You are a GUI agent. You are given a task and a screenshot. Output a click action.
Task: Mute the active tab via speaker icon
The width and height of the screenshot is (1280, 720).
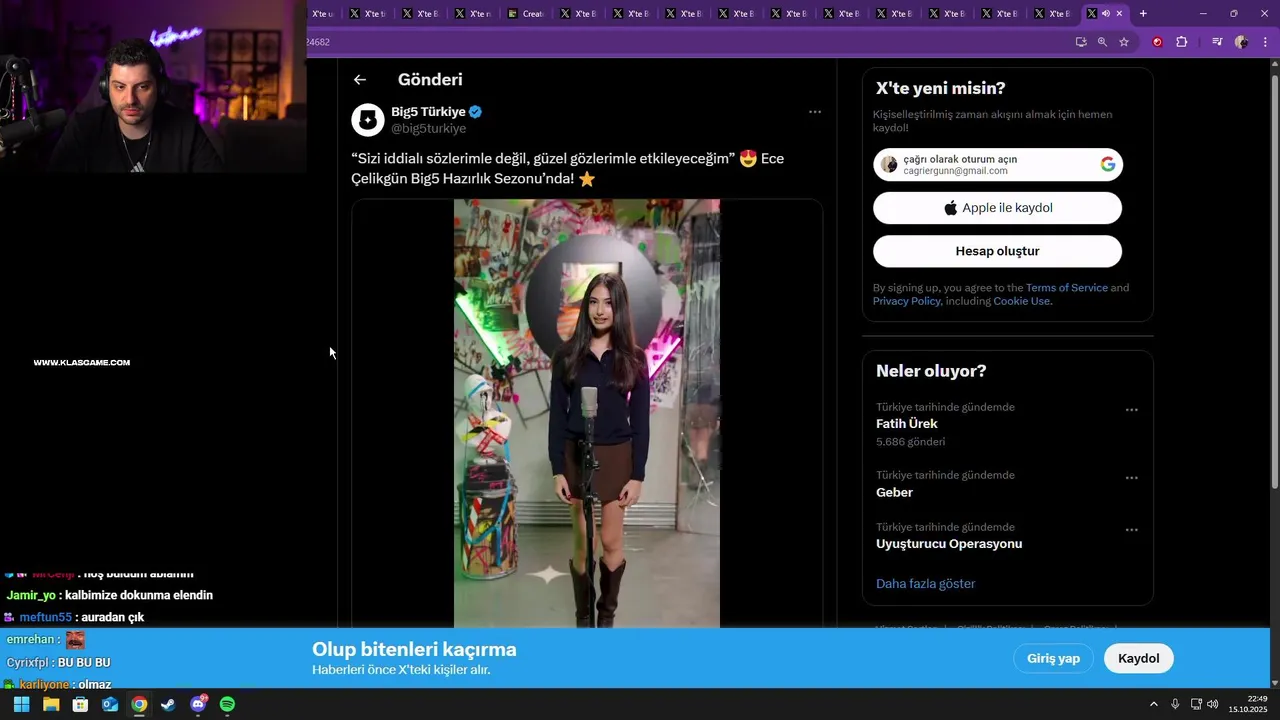click(x=1106, y=14)
